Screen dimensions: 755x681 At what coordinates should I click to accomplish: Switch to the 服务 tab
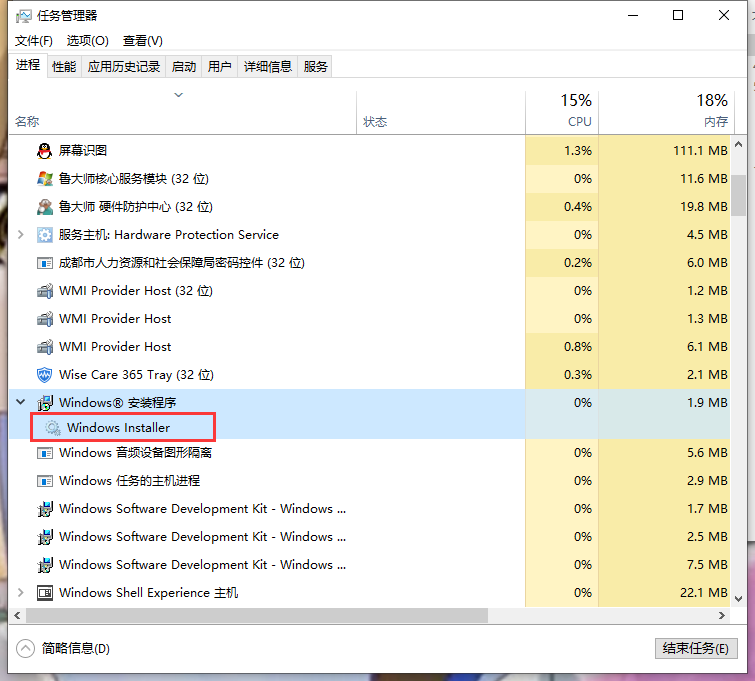(x=315, y=66)
